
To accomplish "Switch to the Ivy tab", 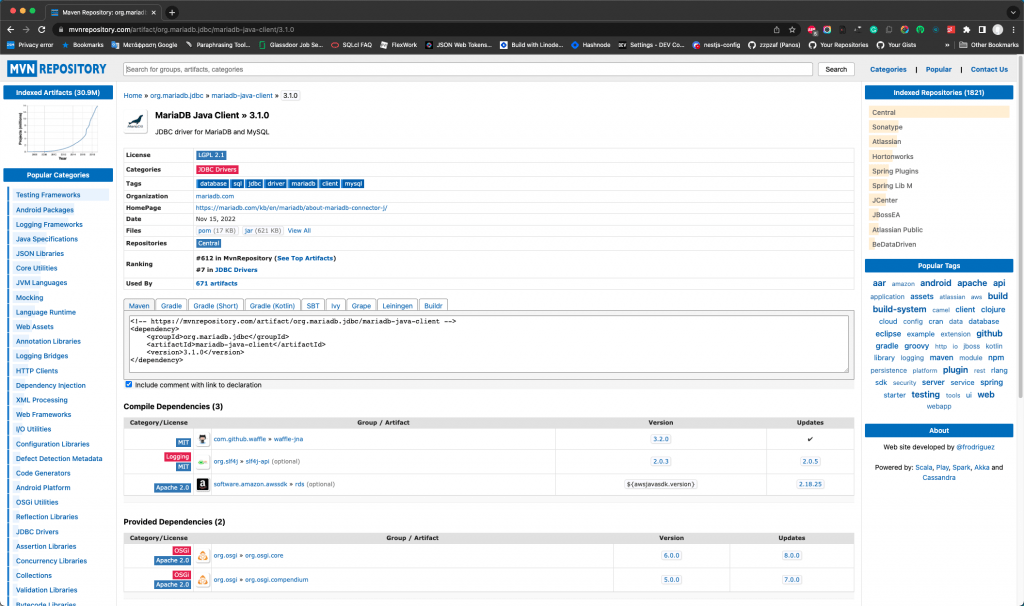I will point(335,306).
